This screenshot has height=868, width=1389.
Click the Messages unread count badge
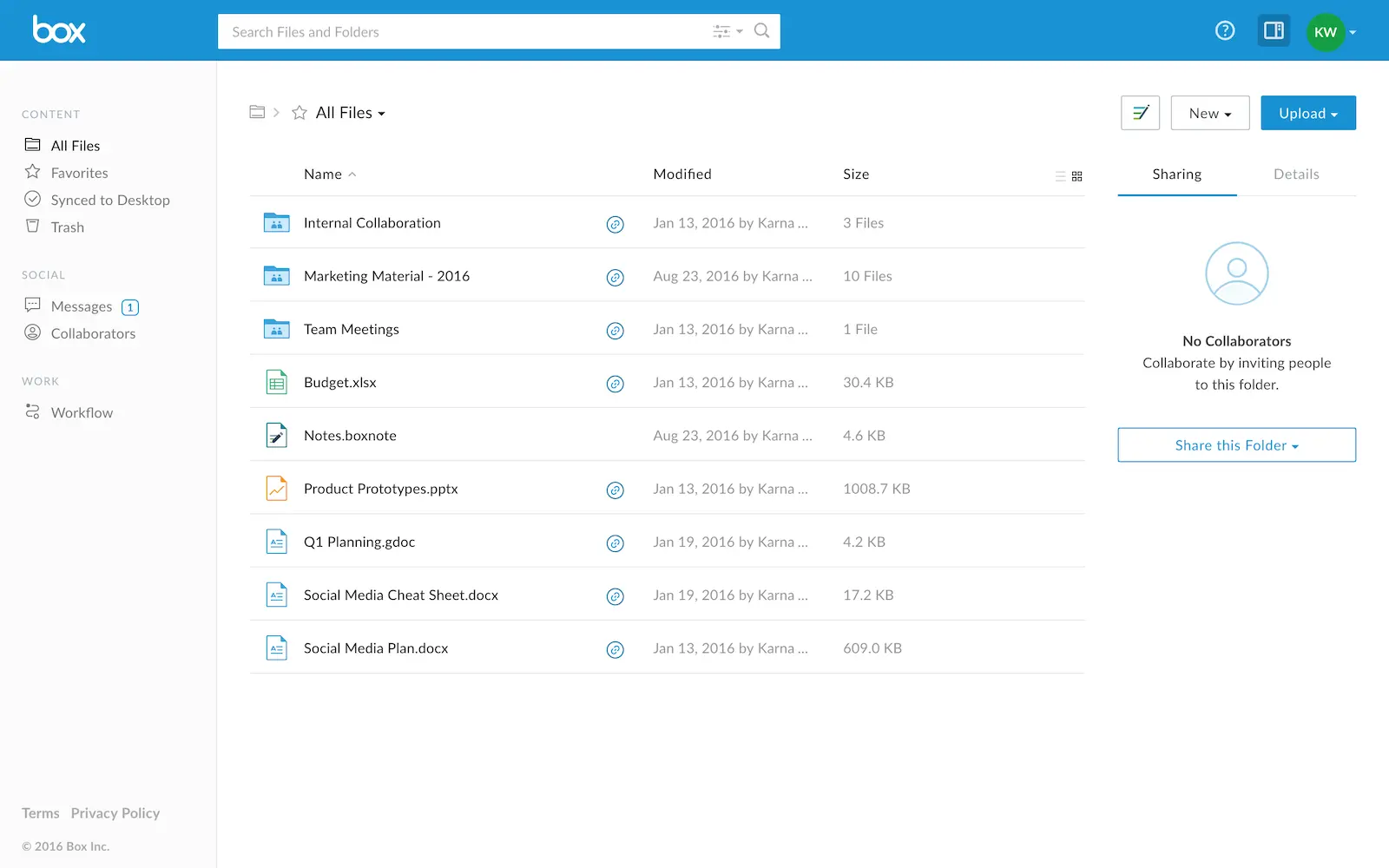point(129,306)
